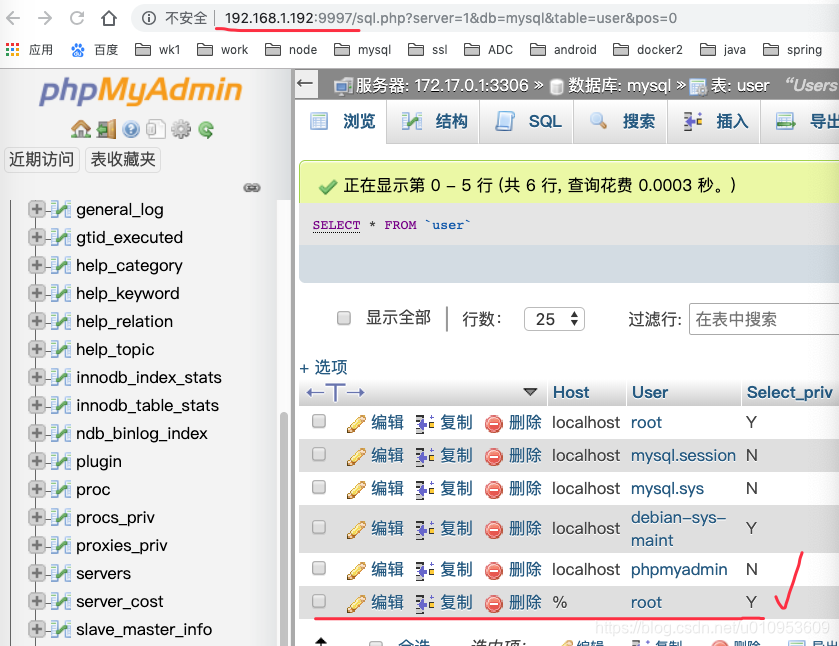Click the 编辑 link for debian-sys-maint row
The width and height of the screenshot is (839, 646).
(x=387, y=528)
